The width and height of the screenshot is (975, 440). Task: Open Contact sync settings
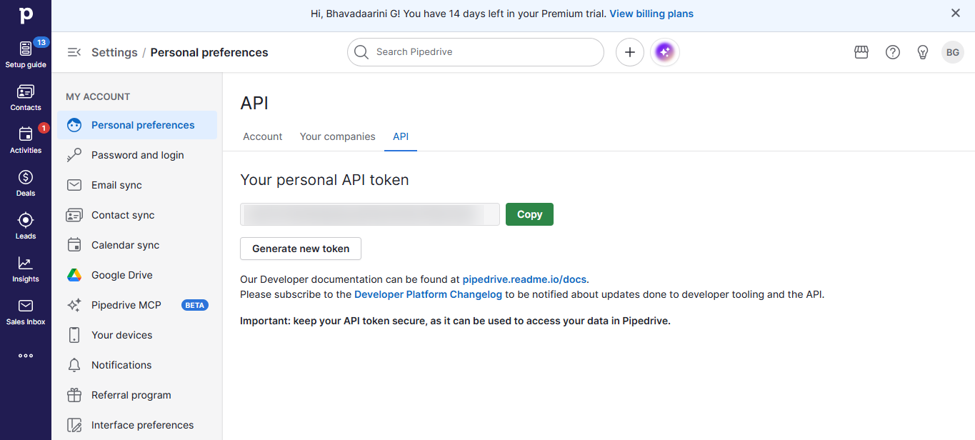click(x=137, y=215)
